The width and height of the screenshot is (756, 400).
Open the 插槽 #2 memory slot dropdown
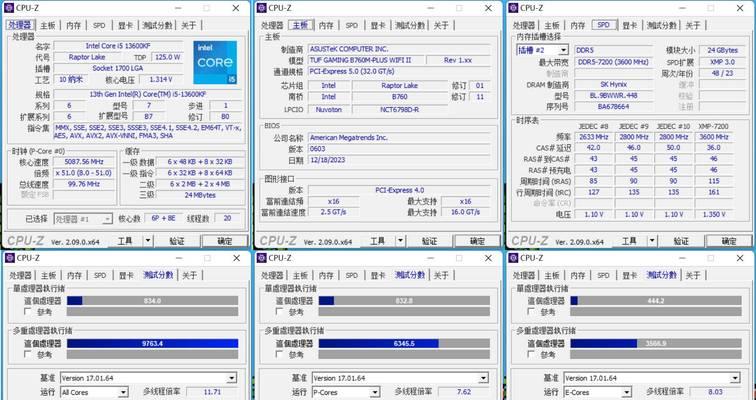click(542, 50)
